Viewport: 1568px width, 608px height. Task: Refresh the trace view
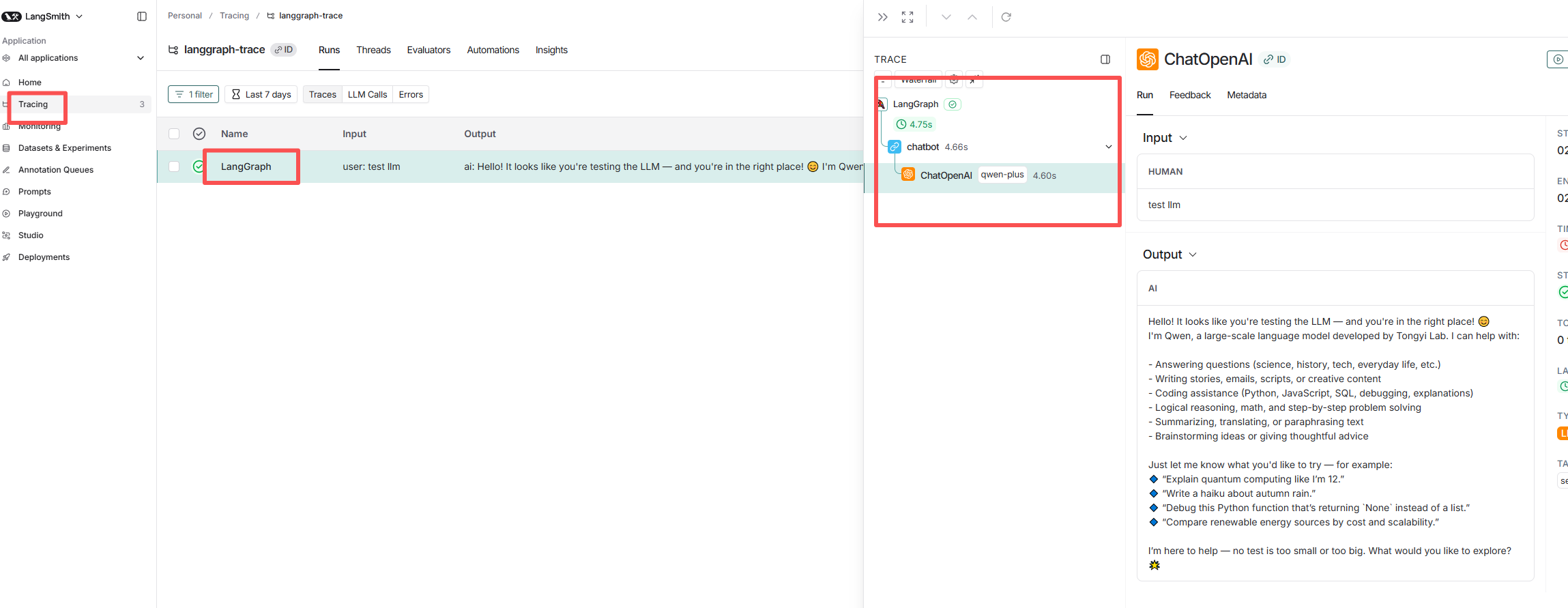click(1006, 17)
